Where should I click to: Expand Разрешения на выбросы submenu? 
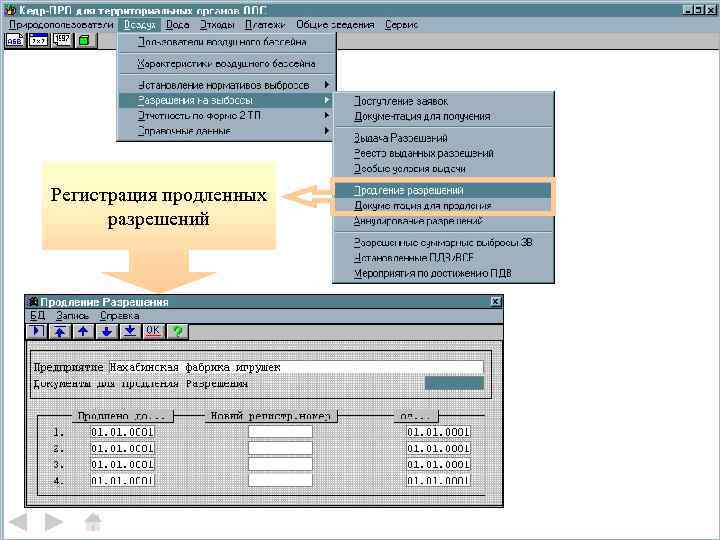pos(227,100)
